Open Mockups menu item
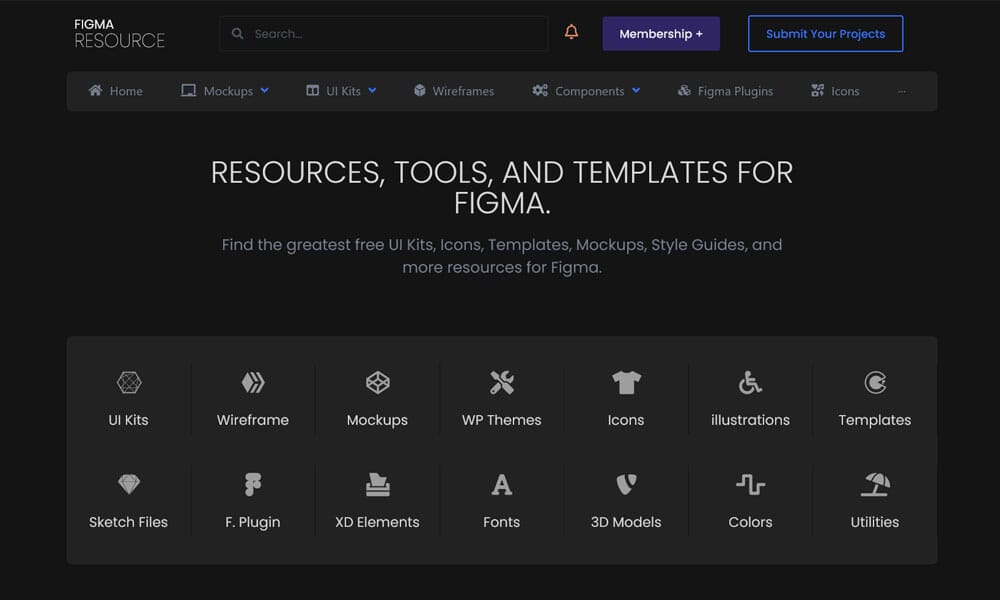The height and width of the screenshot is (600, 1000). pyautogui.click(x=228, y=91)
